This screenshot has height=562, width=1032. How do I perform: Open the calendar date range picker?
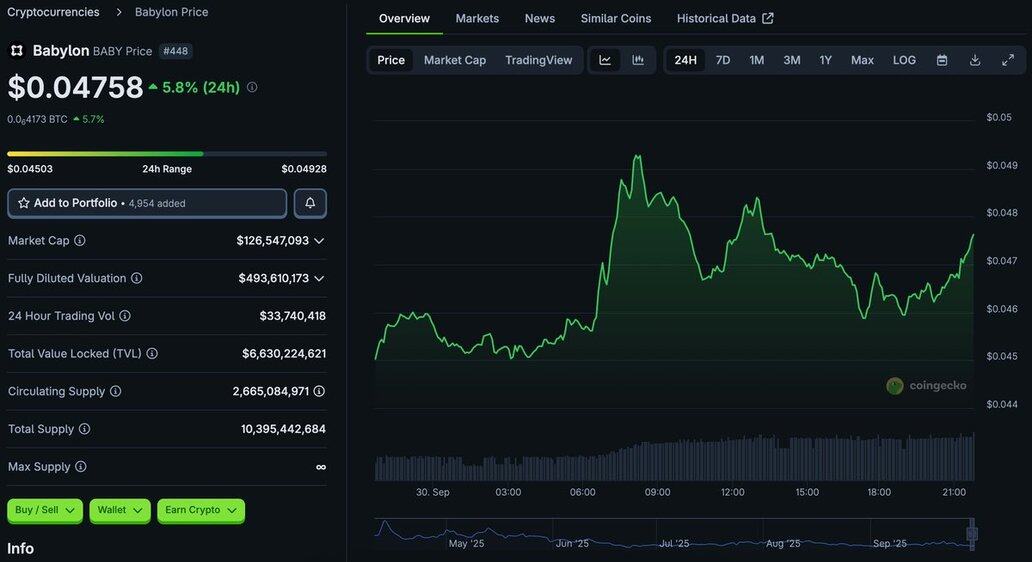tap(942, 60)
